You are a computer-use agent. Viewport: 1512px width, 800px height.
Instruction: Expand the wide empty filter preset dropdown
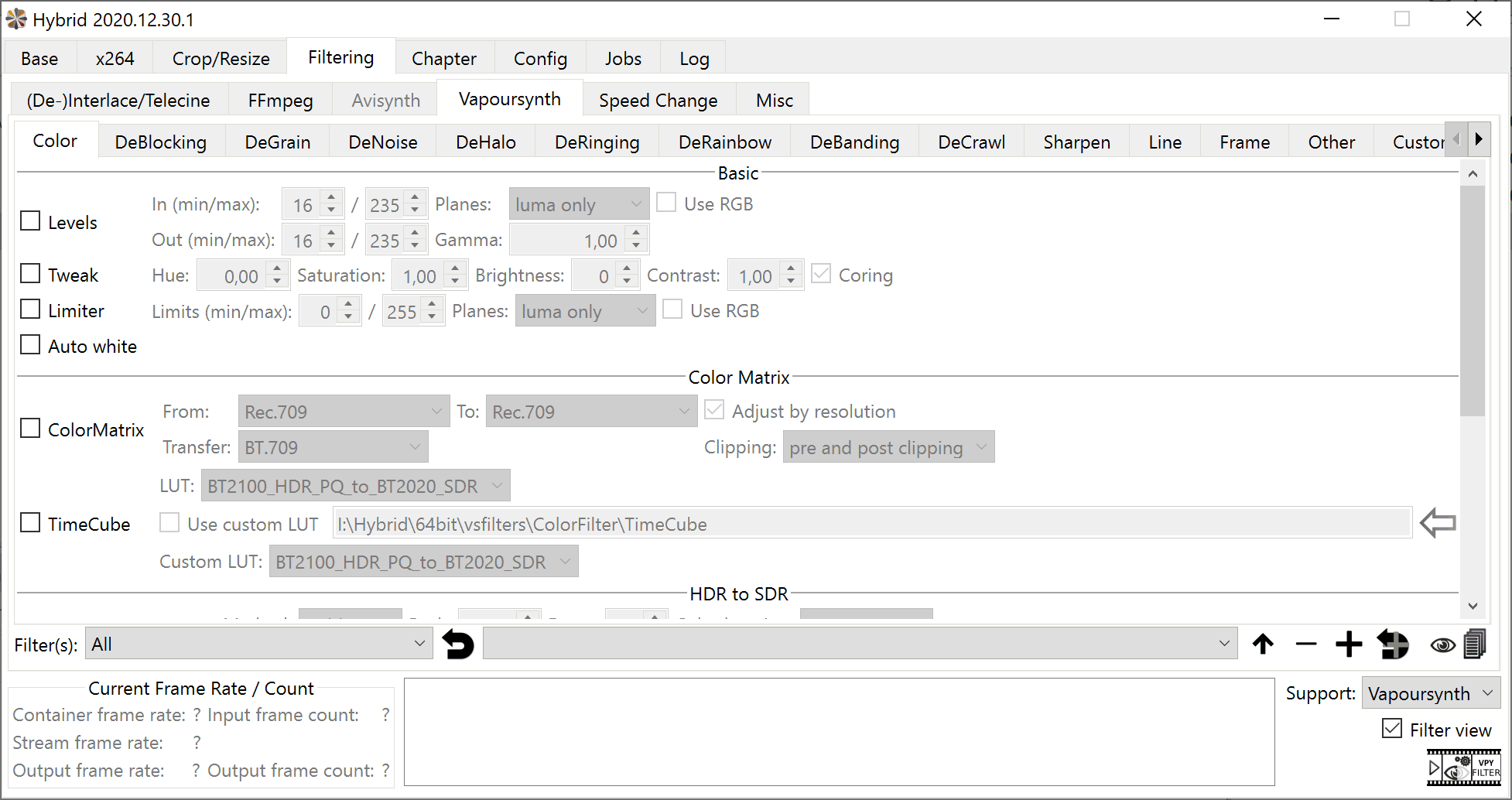(857, 644)
